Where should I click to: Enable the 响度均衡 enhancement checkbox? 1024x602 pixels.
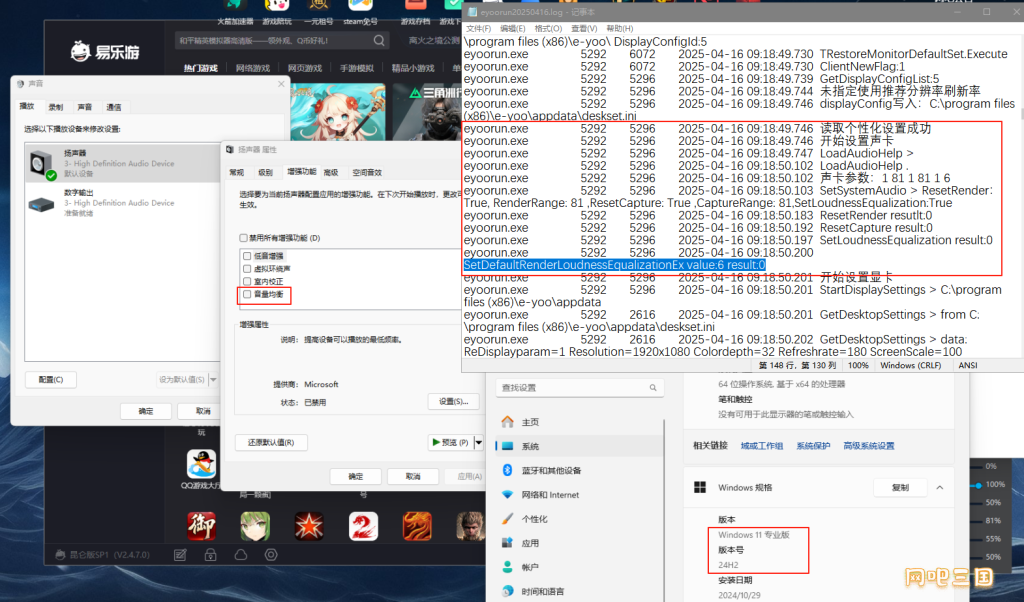click(247, 294)
